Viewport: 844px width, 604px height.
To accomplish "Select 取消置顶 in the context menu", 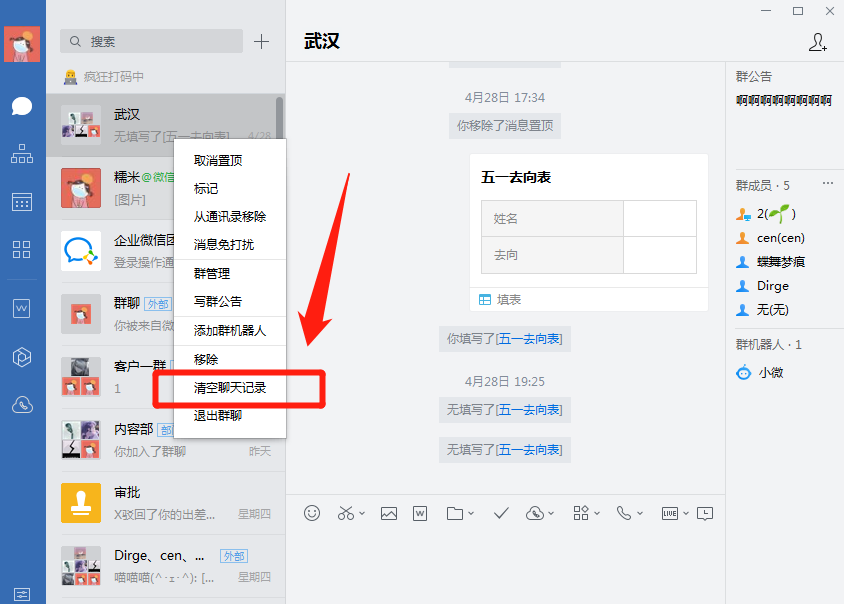I will point(230,160).
